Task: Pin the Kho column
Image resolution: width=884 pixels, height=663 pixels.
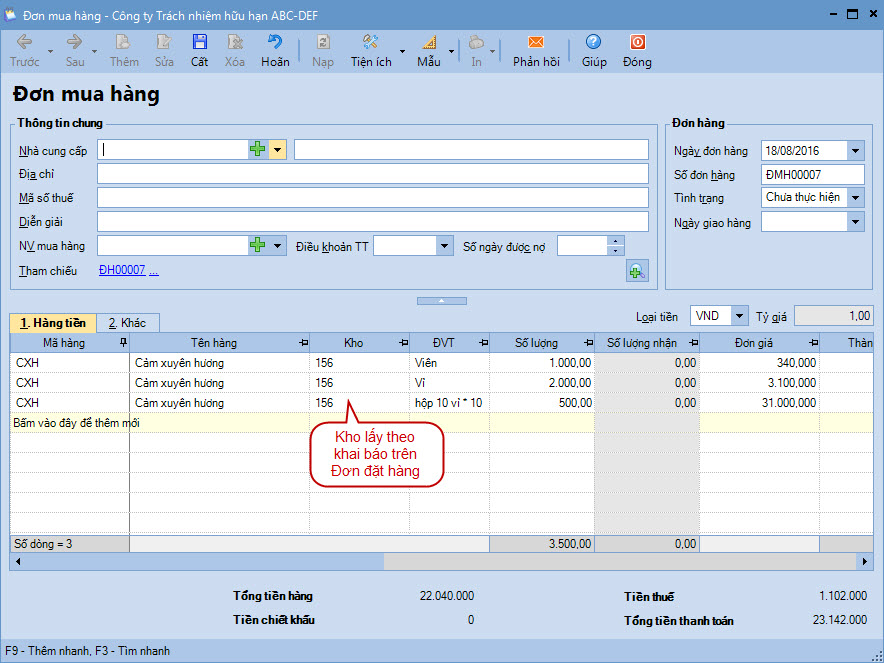Action: coord(403,342)
